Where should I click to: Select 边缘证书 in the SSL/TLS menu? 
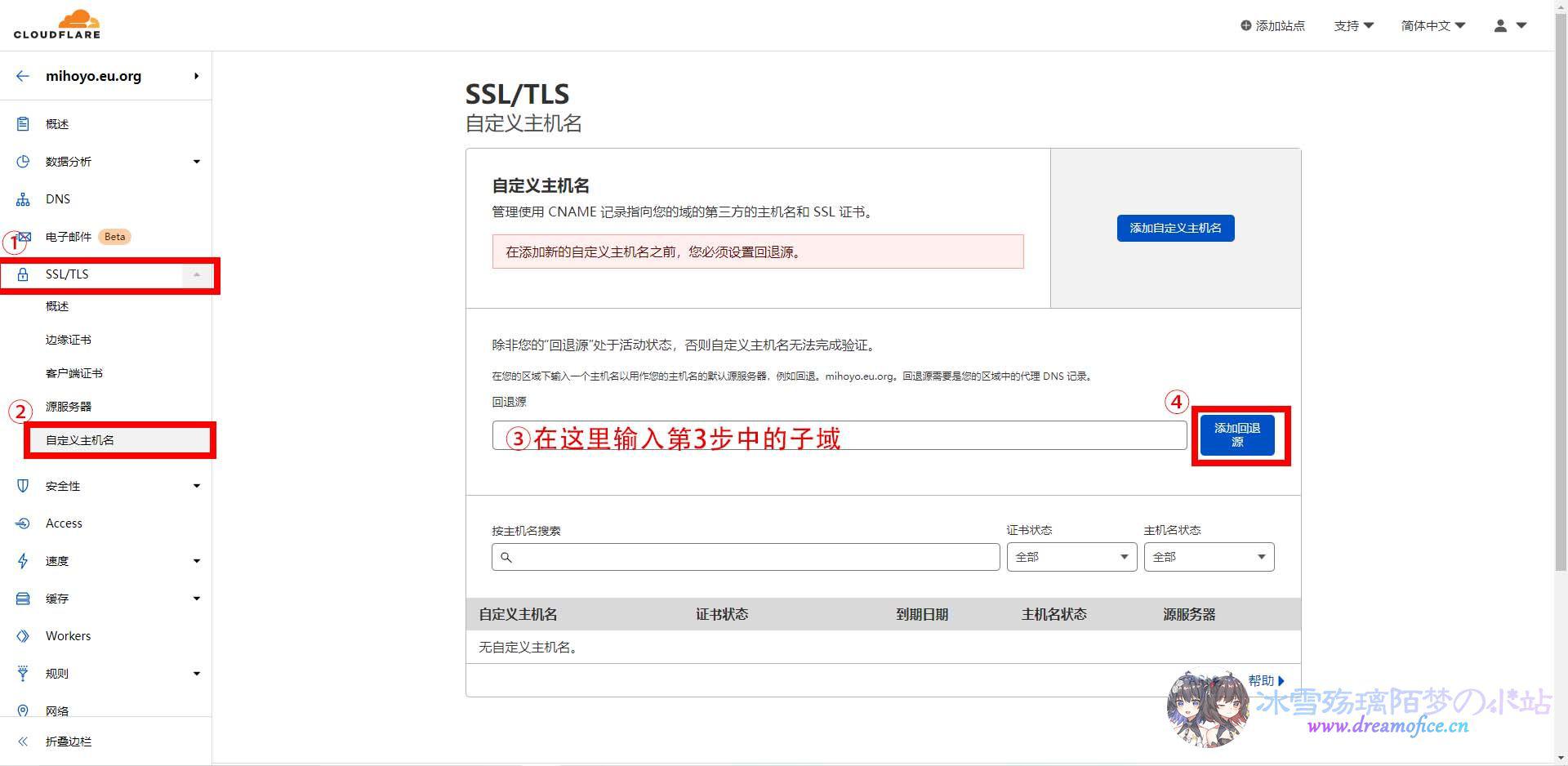[69, 339]
